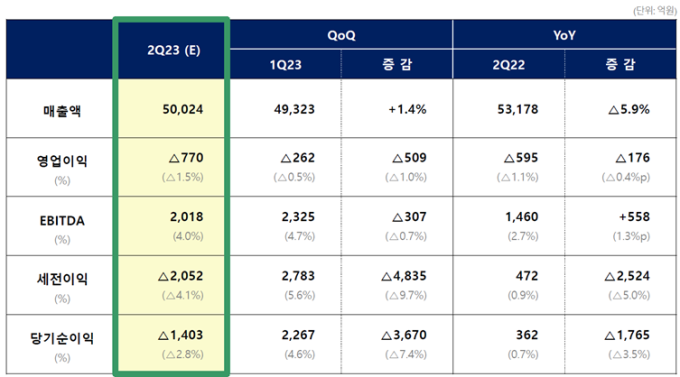
Task: Click the 50,024 revenue value
Action: (x=183, y=109)
